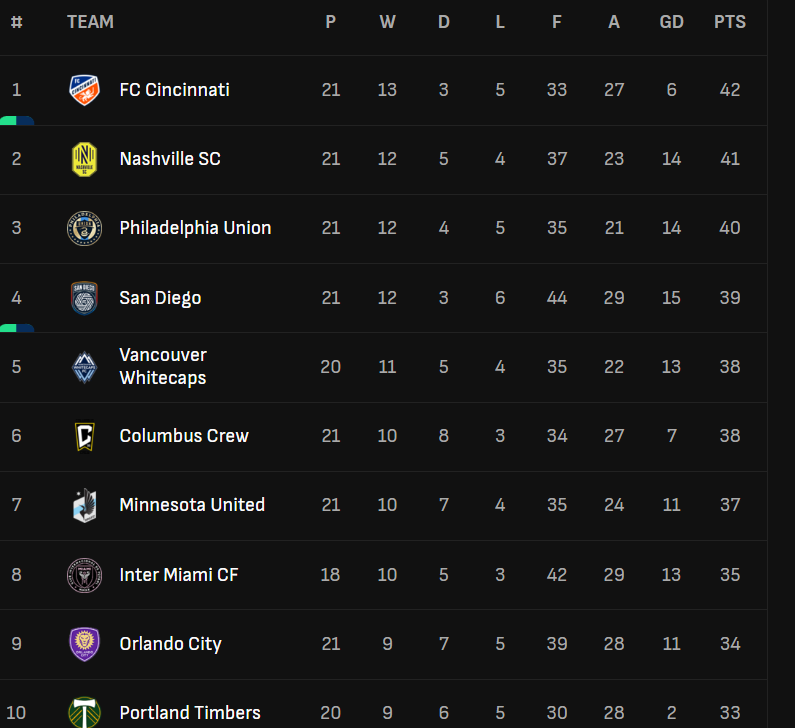Click the Vancouver Whitecaps crest icon

point(84,367)
